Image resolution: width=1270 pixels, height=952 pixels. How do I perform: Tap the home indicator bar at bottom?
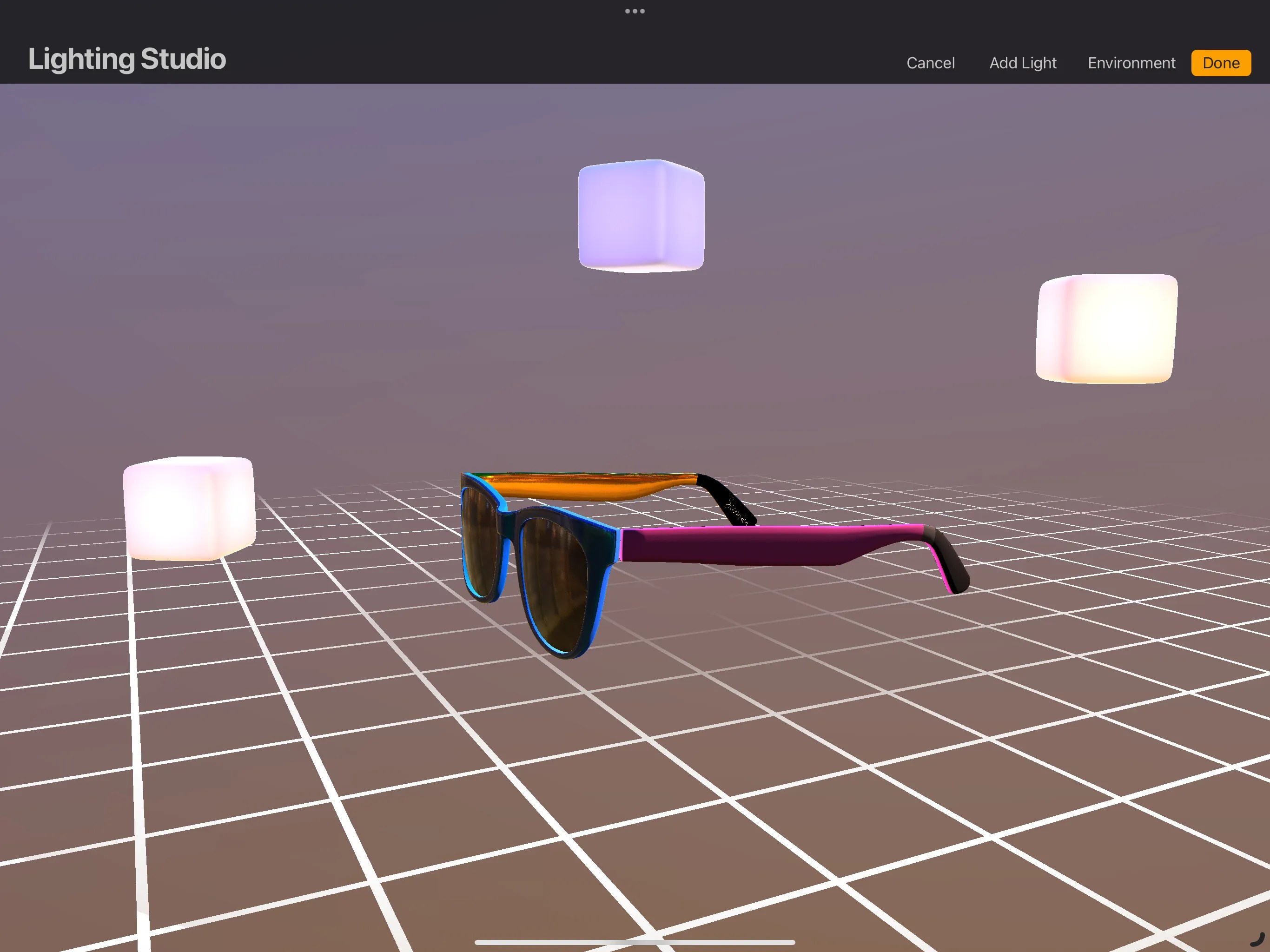(635, 942)
